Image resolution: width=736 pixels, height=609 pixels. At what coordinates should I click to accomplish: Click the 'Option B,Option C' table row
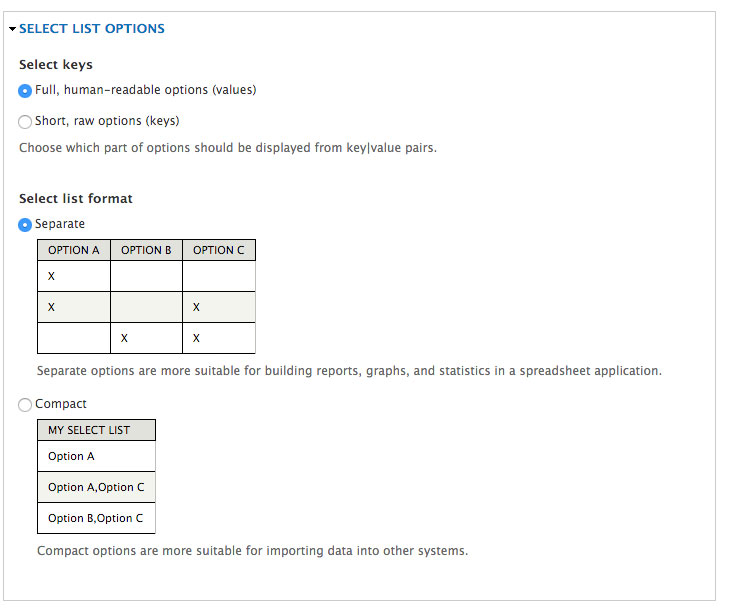coord(96,518)
